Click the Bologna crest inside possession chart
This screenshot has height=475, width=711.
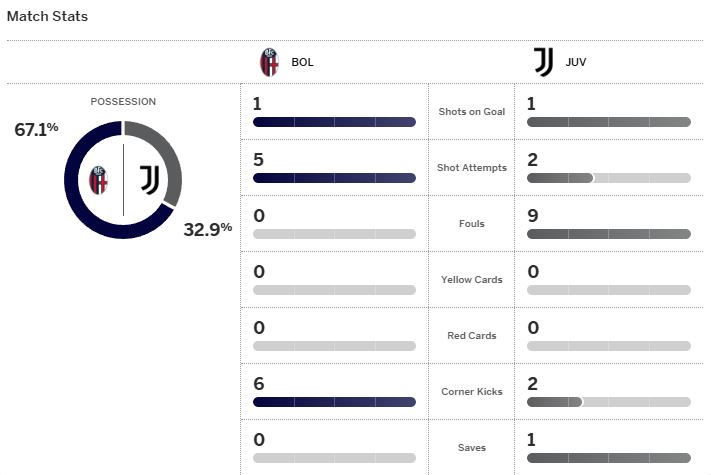(x=98, y=180)
